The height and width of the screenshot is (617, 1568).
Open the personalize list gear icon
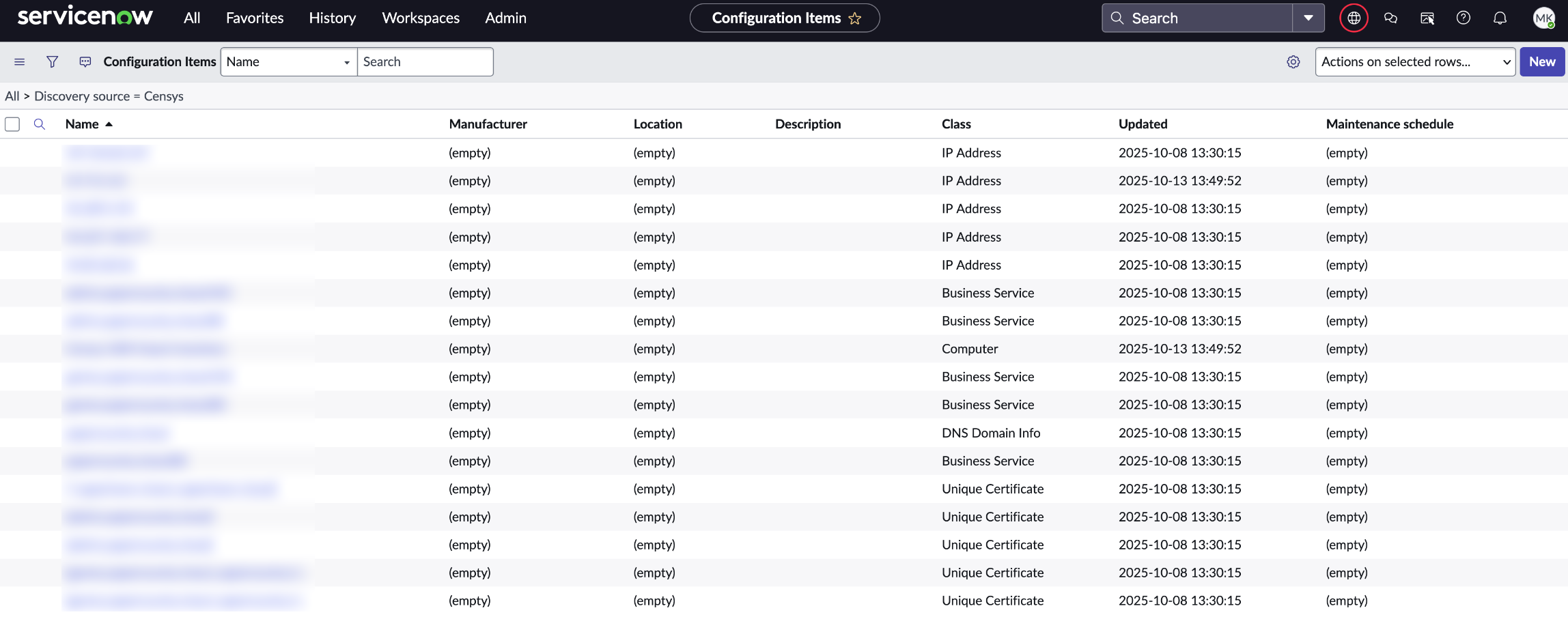point(1293,62)
